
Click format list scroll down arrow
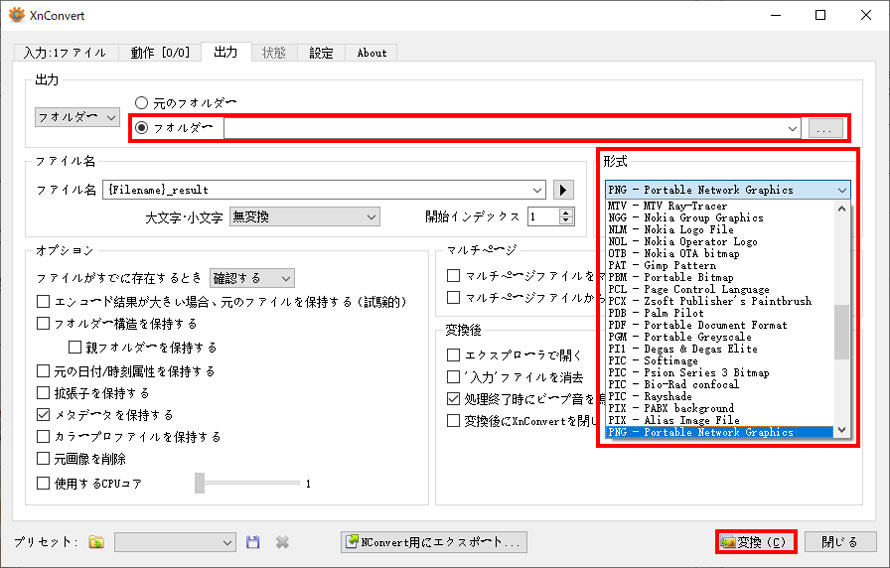tap(842, 430)
